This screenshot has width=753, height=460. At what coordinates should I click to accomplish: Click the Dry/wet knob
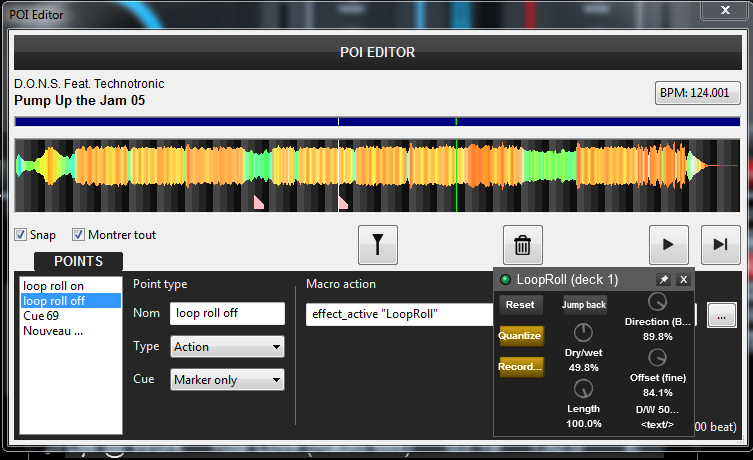[x=584, y=332]
